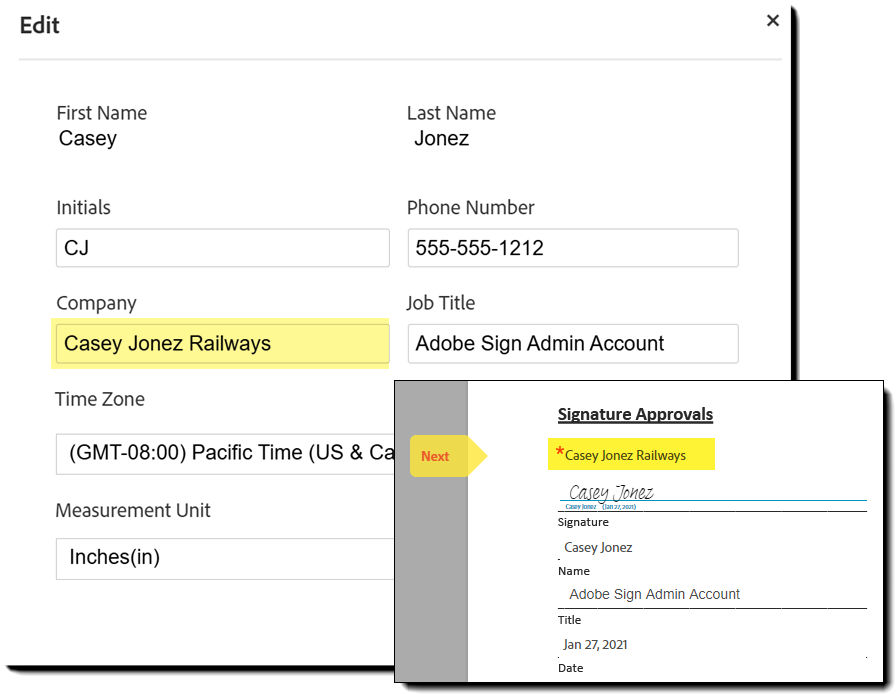Select the Signature Approvals heading

point(634,414)
